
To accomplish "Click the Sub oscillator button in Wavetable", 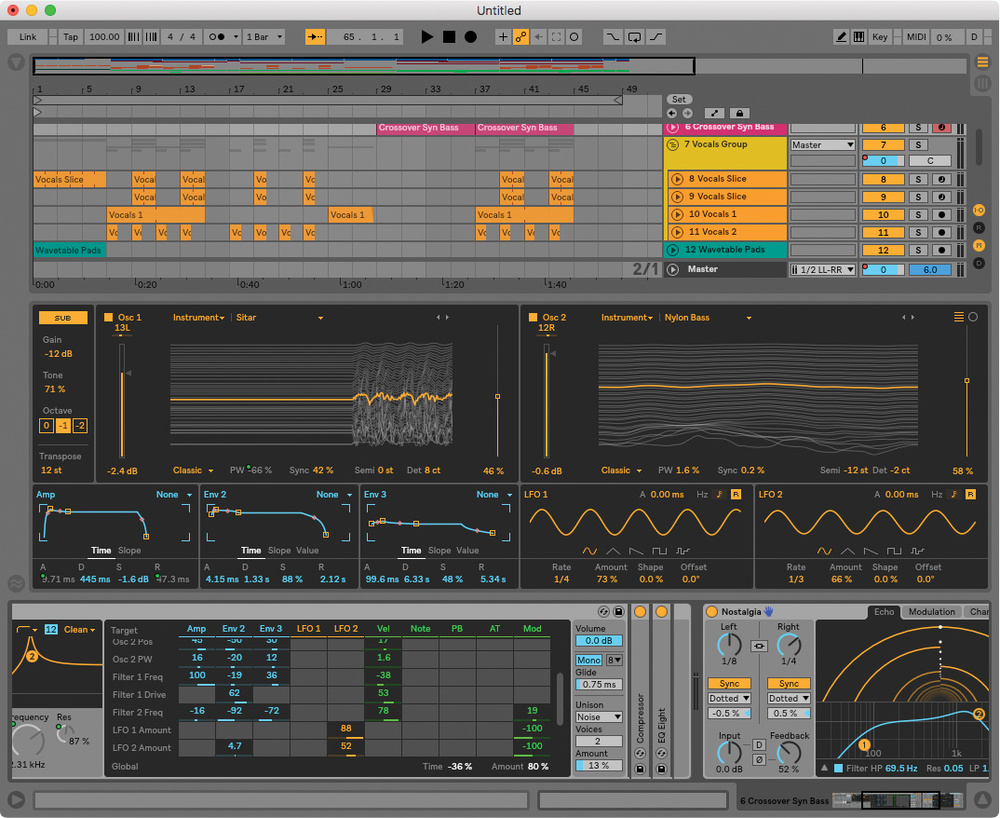I will point(62,317).
